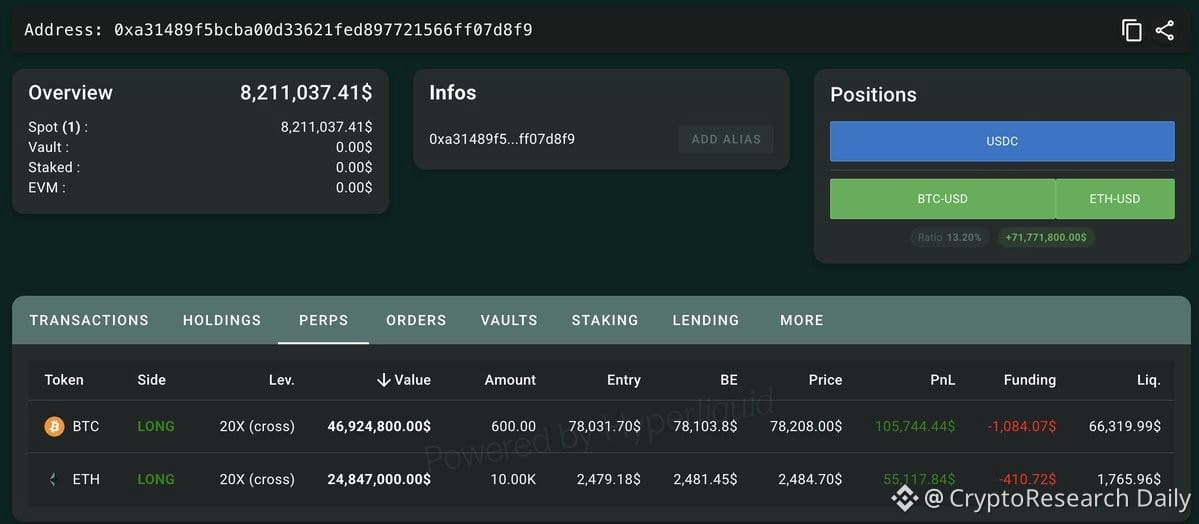Click the +71,771,800.00$ badge
This screenshot has height=524, width=1199.
tap(1046, 237)
